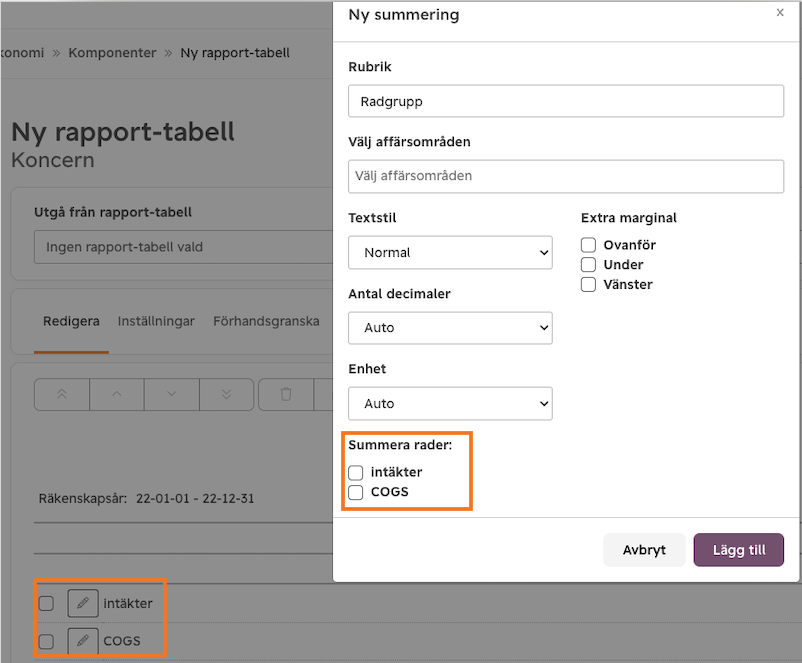Switch to the Redigera tab
Screen dimensions: 802x663
[71, 321]
